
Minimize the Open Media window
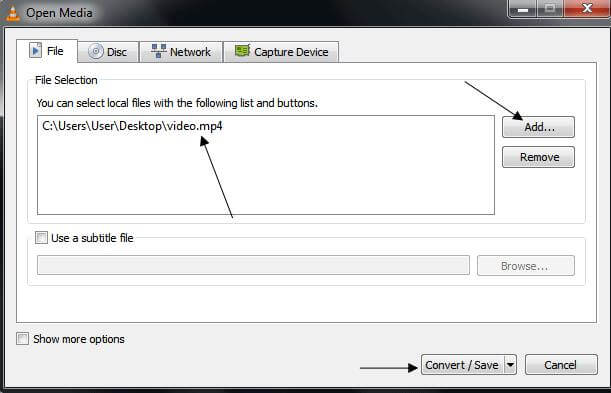point(523,9)
